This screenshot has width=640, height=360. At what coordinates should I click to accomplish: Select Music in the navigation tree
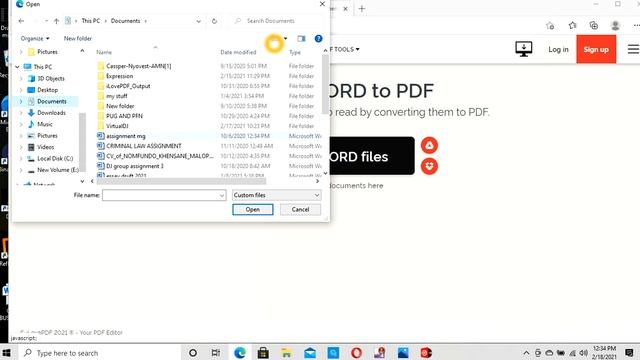tap(44, 124)
